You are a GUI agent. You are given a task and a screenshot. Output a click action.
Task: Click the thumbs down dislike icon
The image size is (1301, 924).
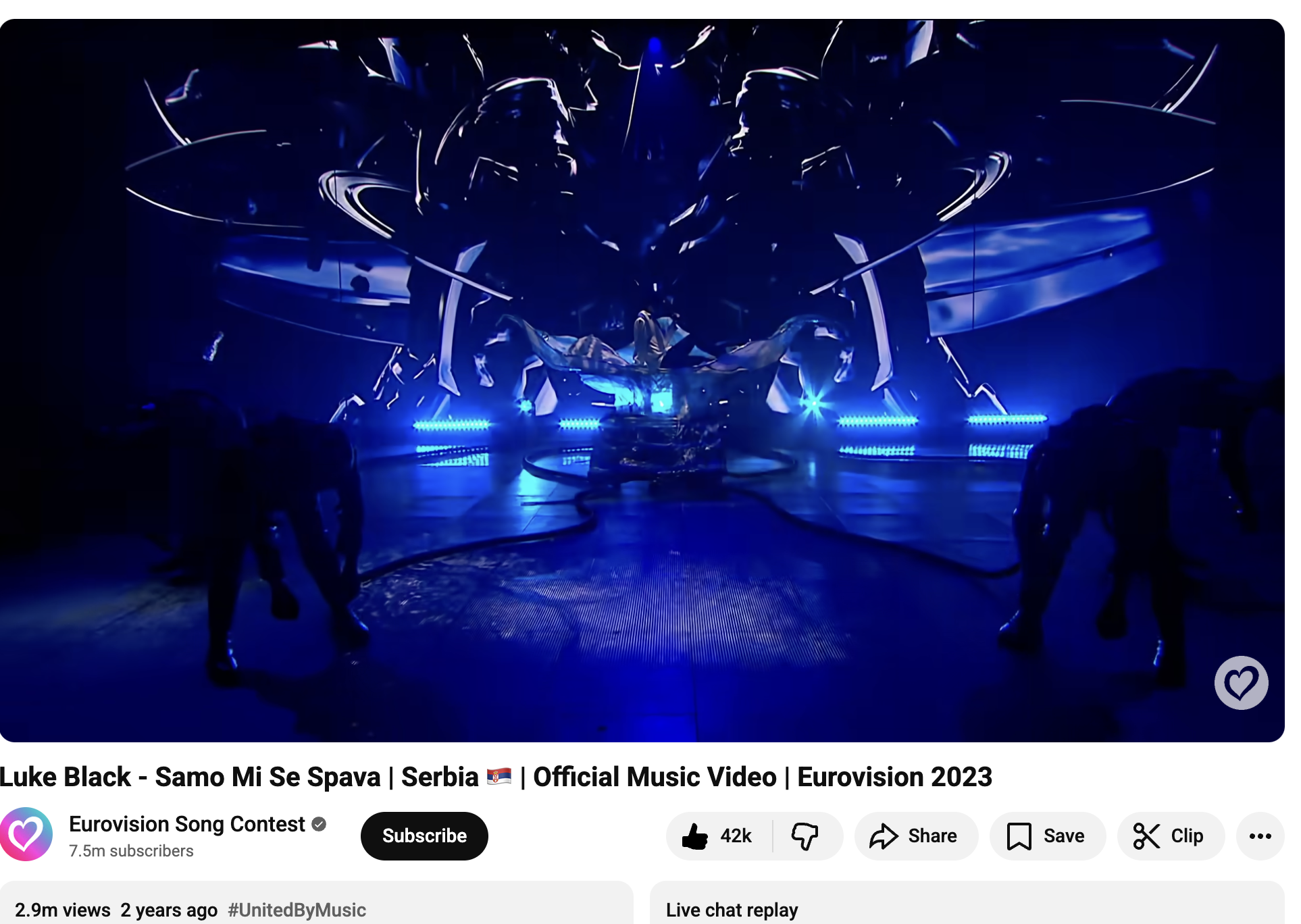pos(805,836)
